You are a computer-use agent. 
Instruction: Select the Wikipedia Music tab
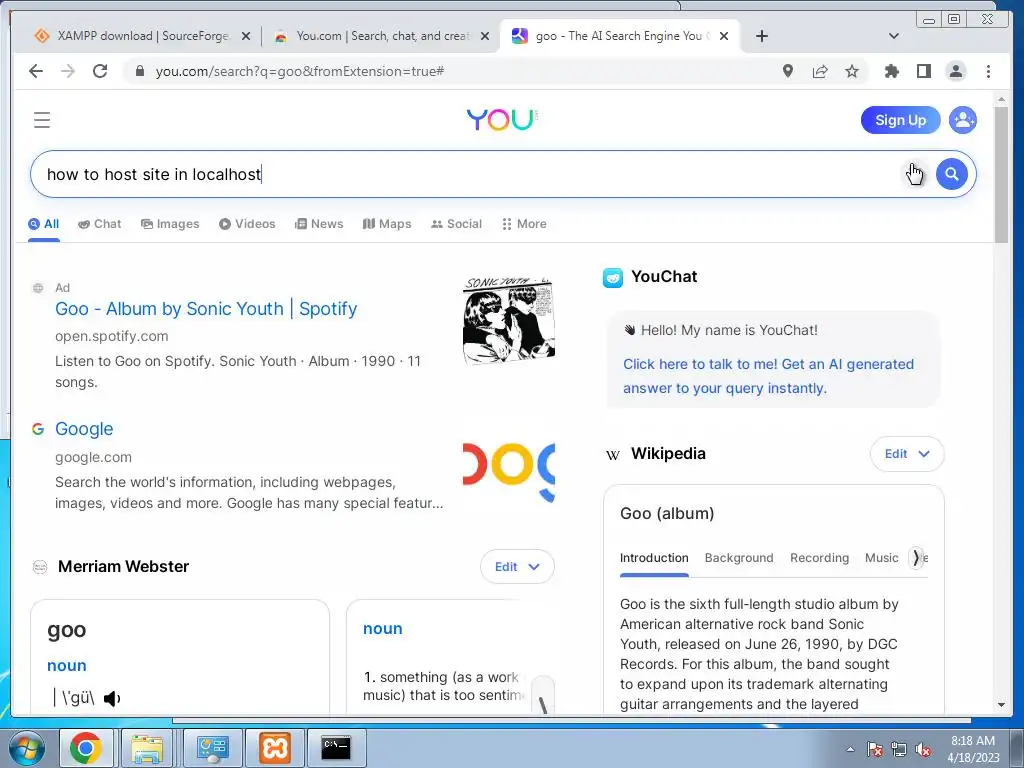[882, 558]
